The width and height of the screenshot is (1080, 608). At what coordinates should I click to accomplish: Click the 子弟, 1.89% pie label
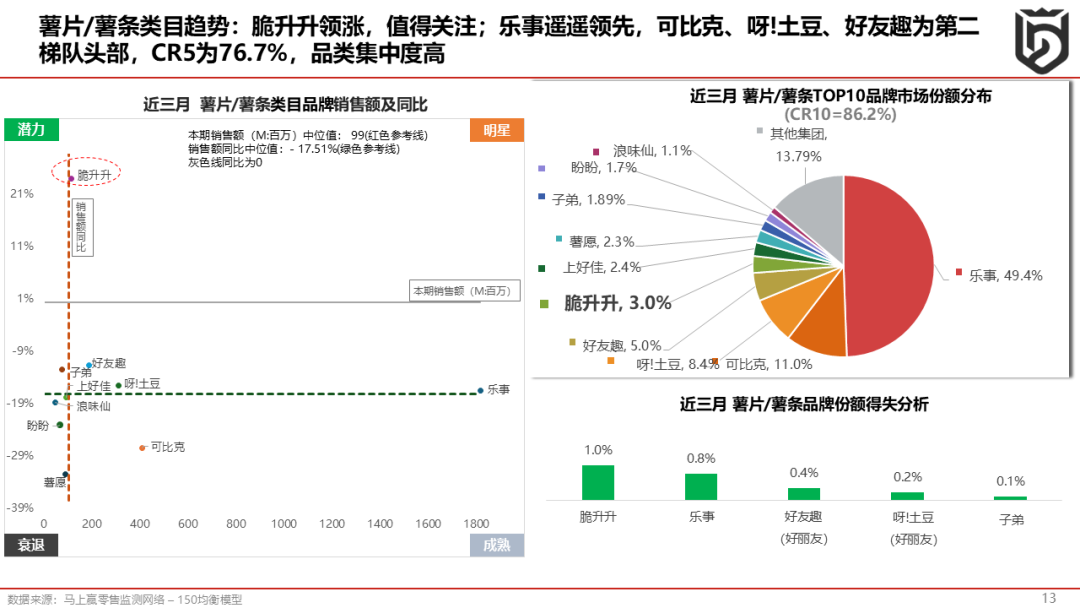[589, 200]
